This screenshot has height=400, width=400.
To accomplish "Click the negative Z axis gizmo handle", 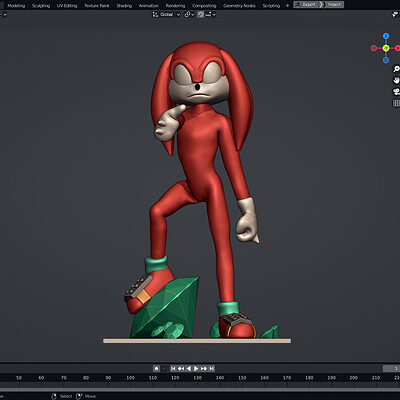I will (x=386, y=60).
